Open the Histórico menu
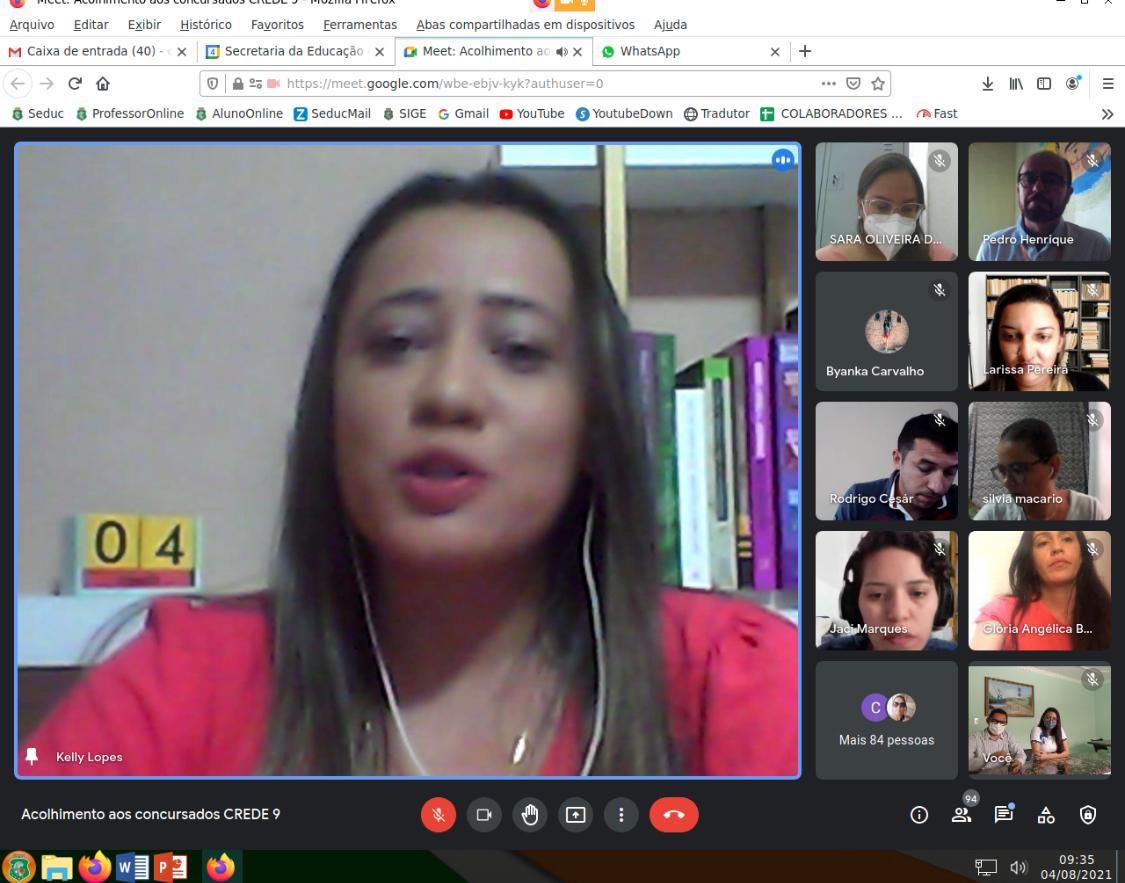The height and width of the screenshot is (883, 1125). coord(206,25)
